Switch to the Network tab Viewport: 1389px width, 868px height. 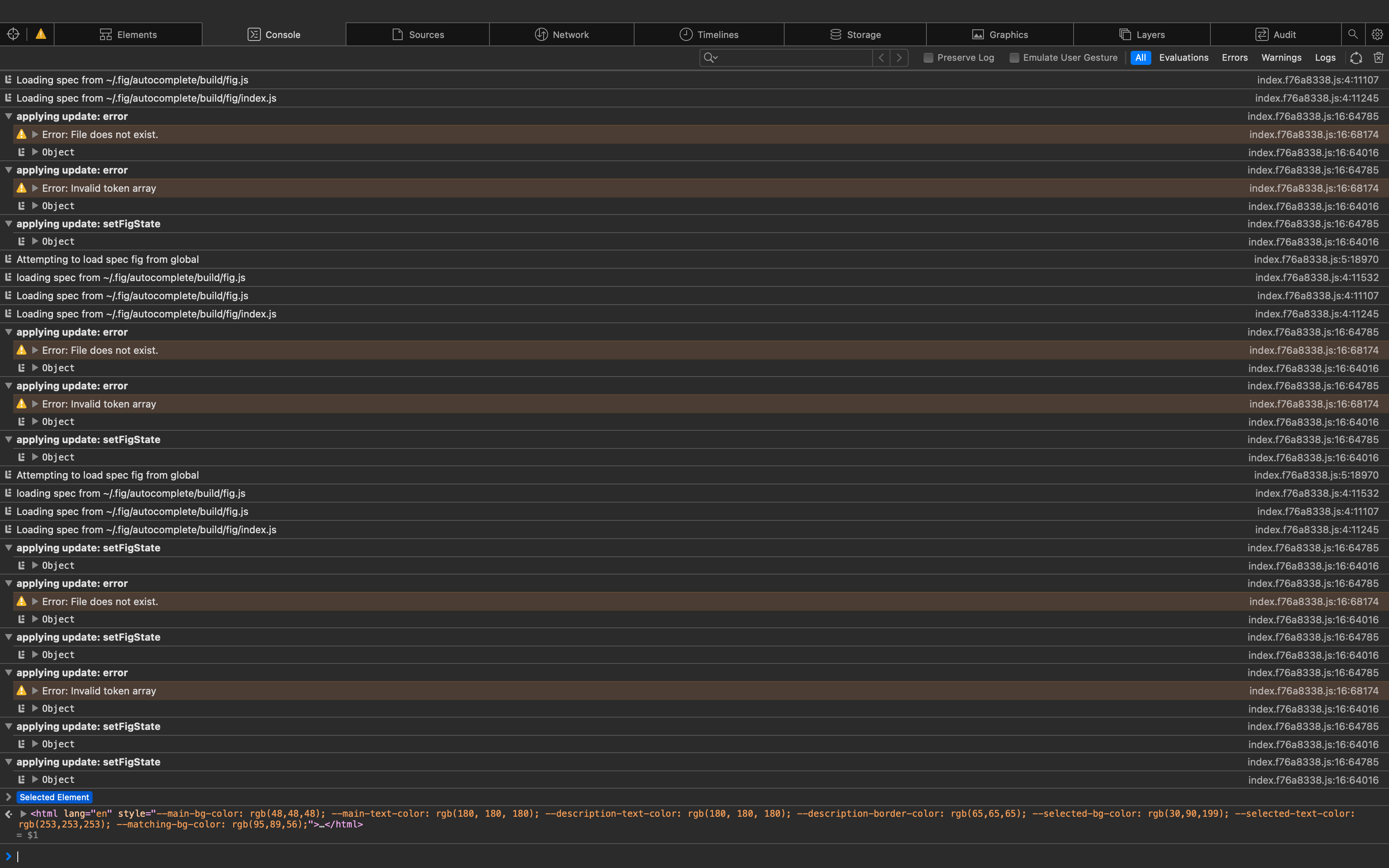coord(561,34)
